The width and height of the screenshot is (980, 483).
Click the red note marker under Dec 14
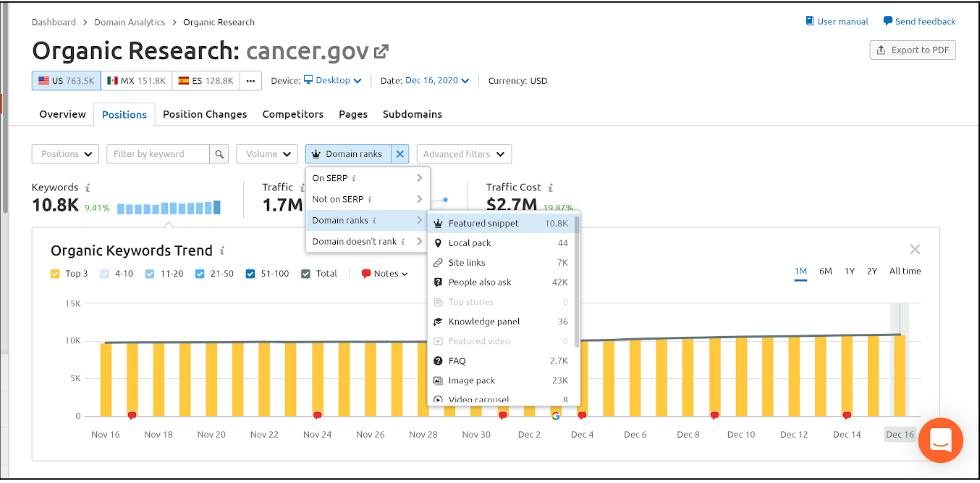pyautogui.click(x=847, y=416)
